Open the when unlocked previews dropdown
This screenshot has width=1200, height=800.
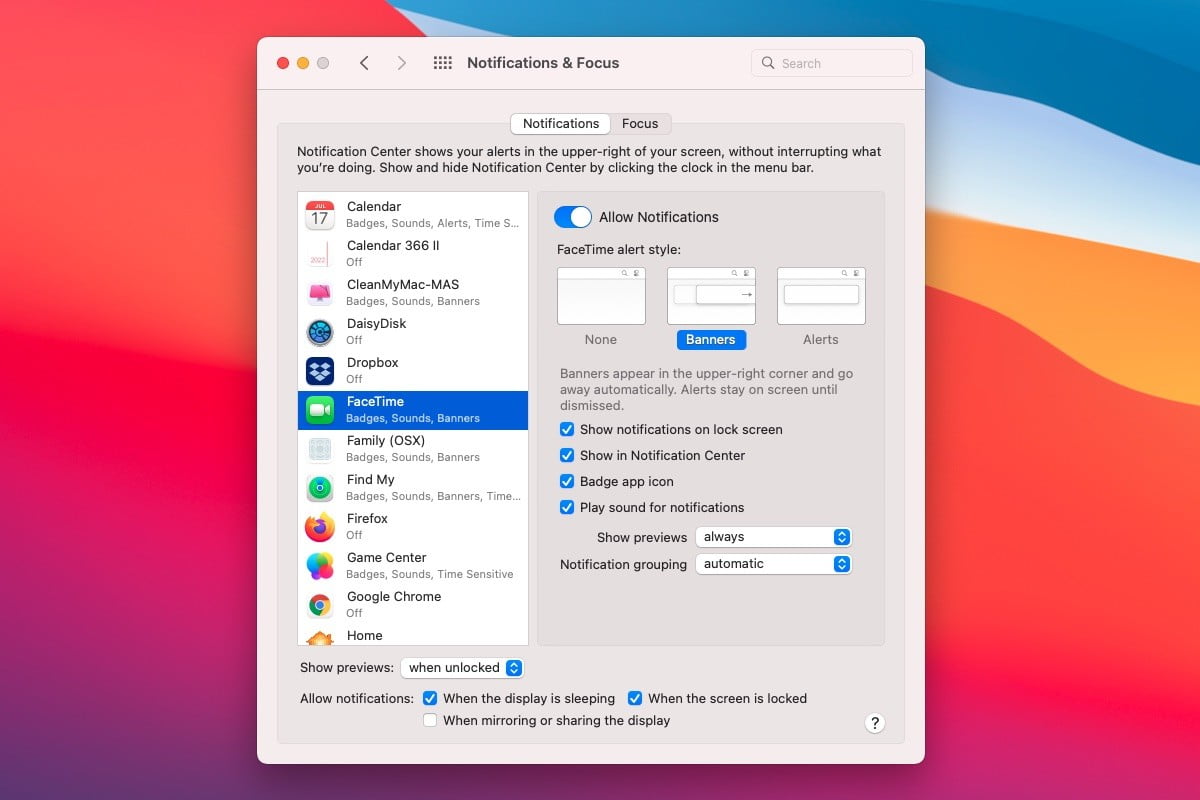pyautogui.click(x=462, y=667)
